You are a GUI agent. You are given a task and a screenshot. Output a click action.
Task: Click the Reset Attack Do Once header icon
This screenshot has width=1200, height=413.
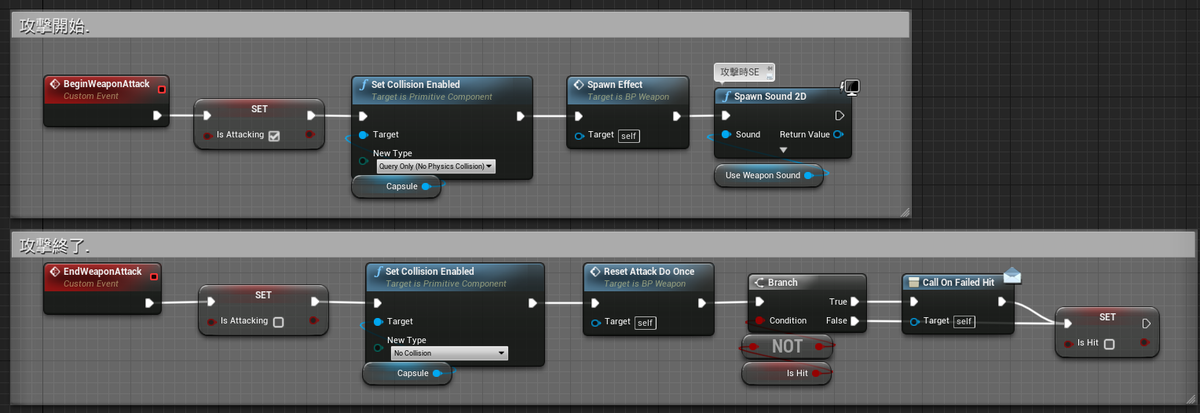click(594, 272)
